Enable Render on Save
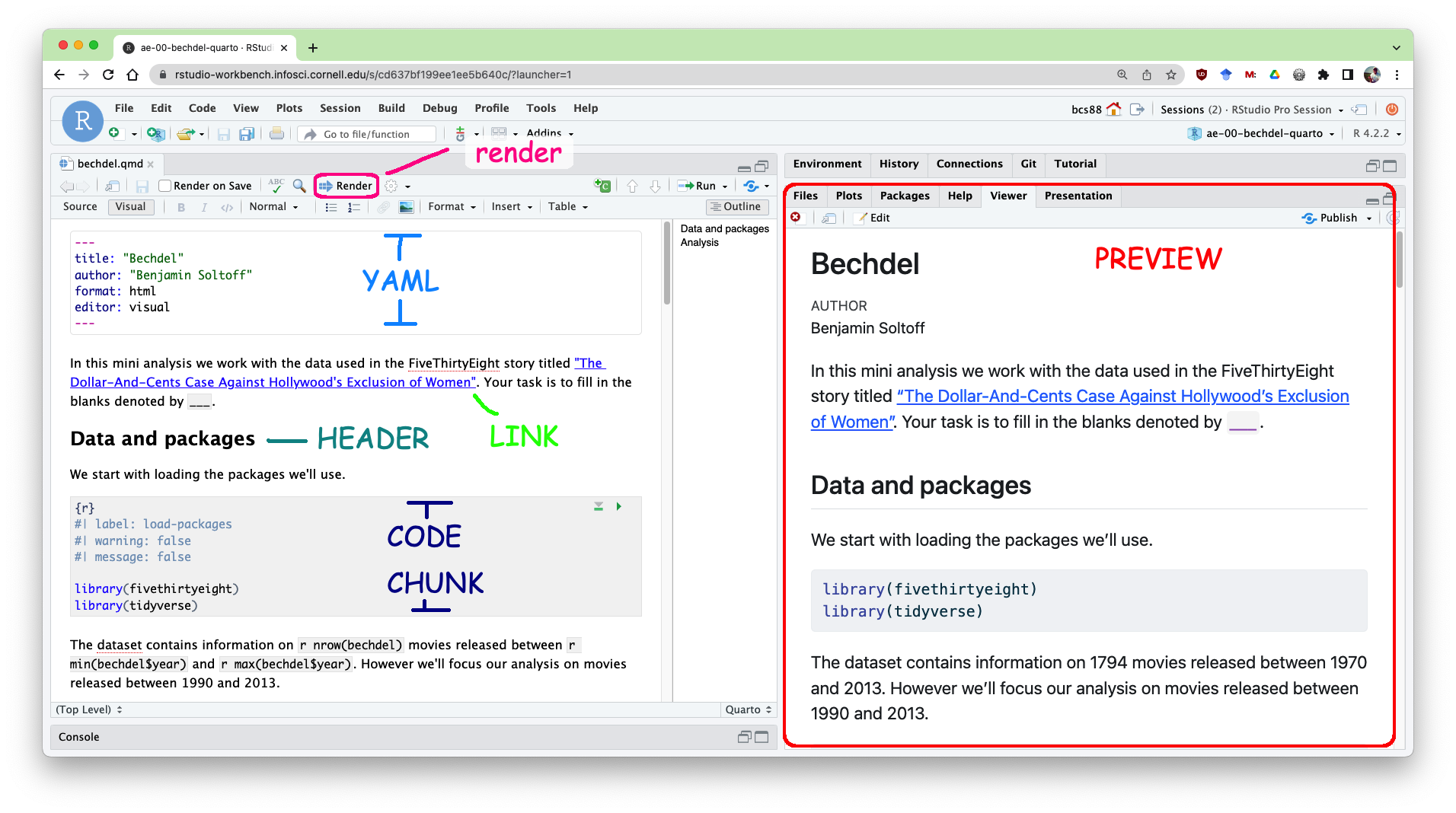The width and height of the screenshot is (1456, 813). [164, 185]
